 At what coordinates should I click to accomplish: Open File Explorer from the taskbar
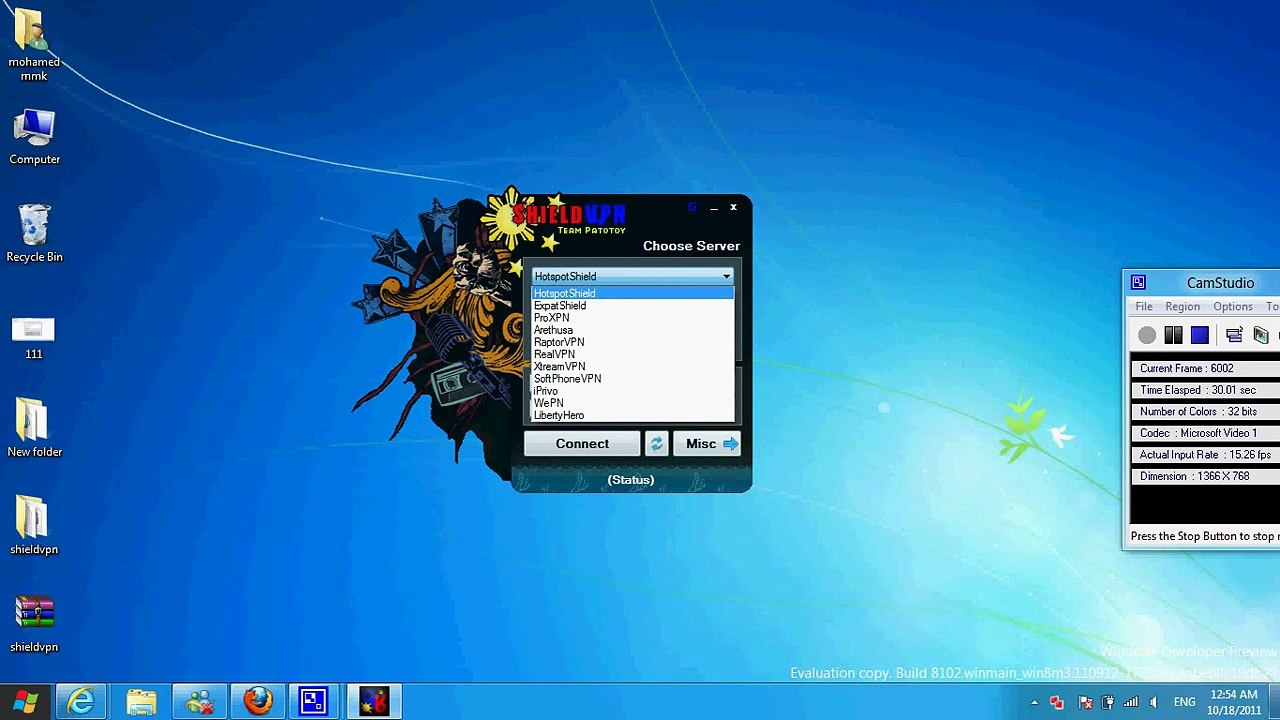[x=141, y=702]
